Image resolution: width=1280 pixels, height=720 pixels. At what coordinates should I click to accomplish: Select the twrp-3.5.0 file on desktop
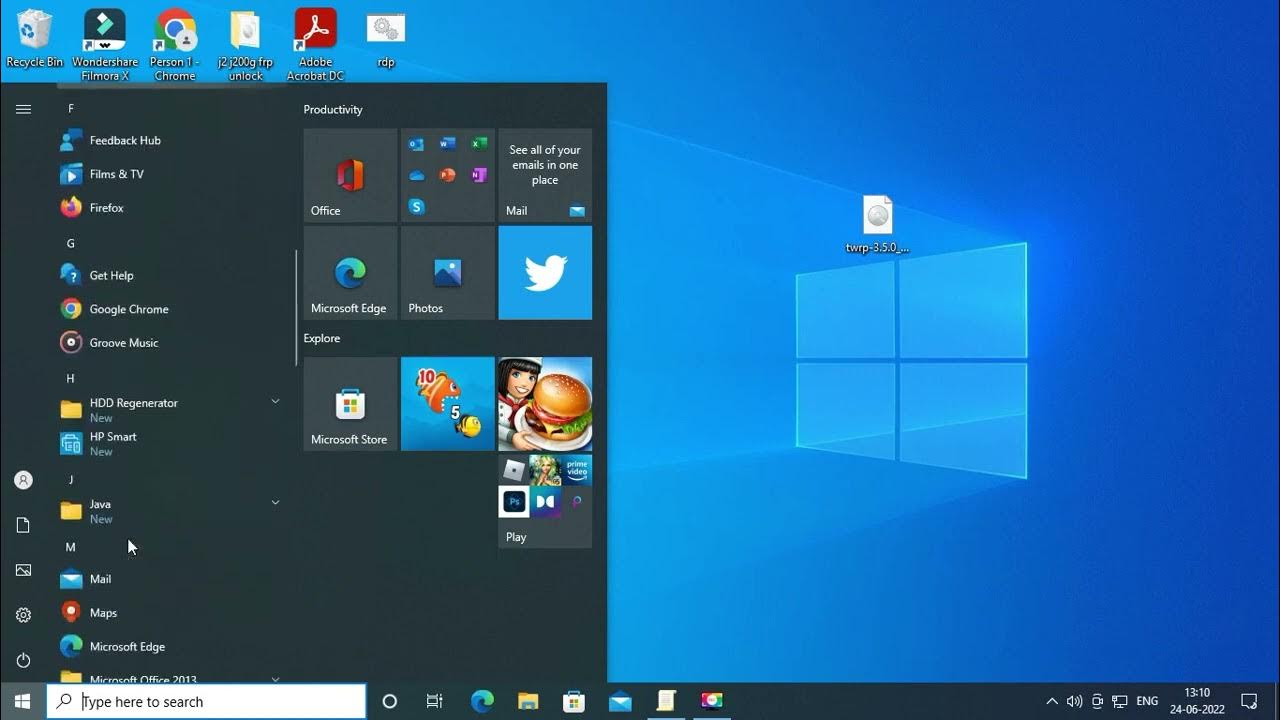pos(877,224)
